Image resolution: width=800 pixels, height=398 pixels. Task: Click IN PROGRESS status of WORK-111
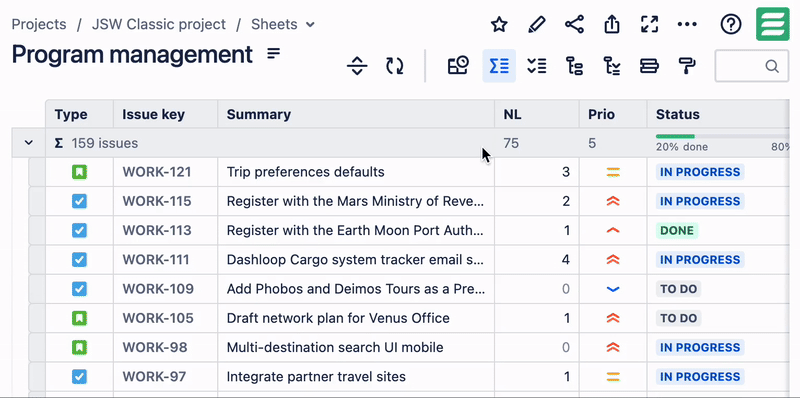coord(700,260)
